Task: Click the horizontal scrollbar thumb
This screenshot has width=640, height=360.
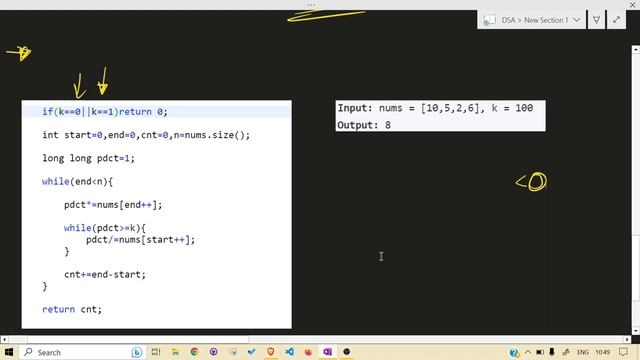Action: (138, 339)
